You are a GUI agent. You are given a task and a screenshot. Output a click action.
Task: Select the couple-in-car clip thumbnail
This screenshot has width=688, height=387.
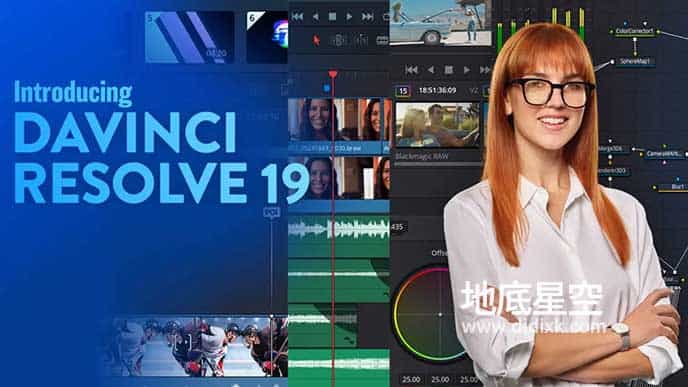[437, 125]
